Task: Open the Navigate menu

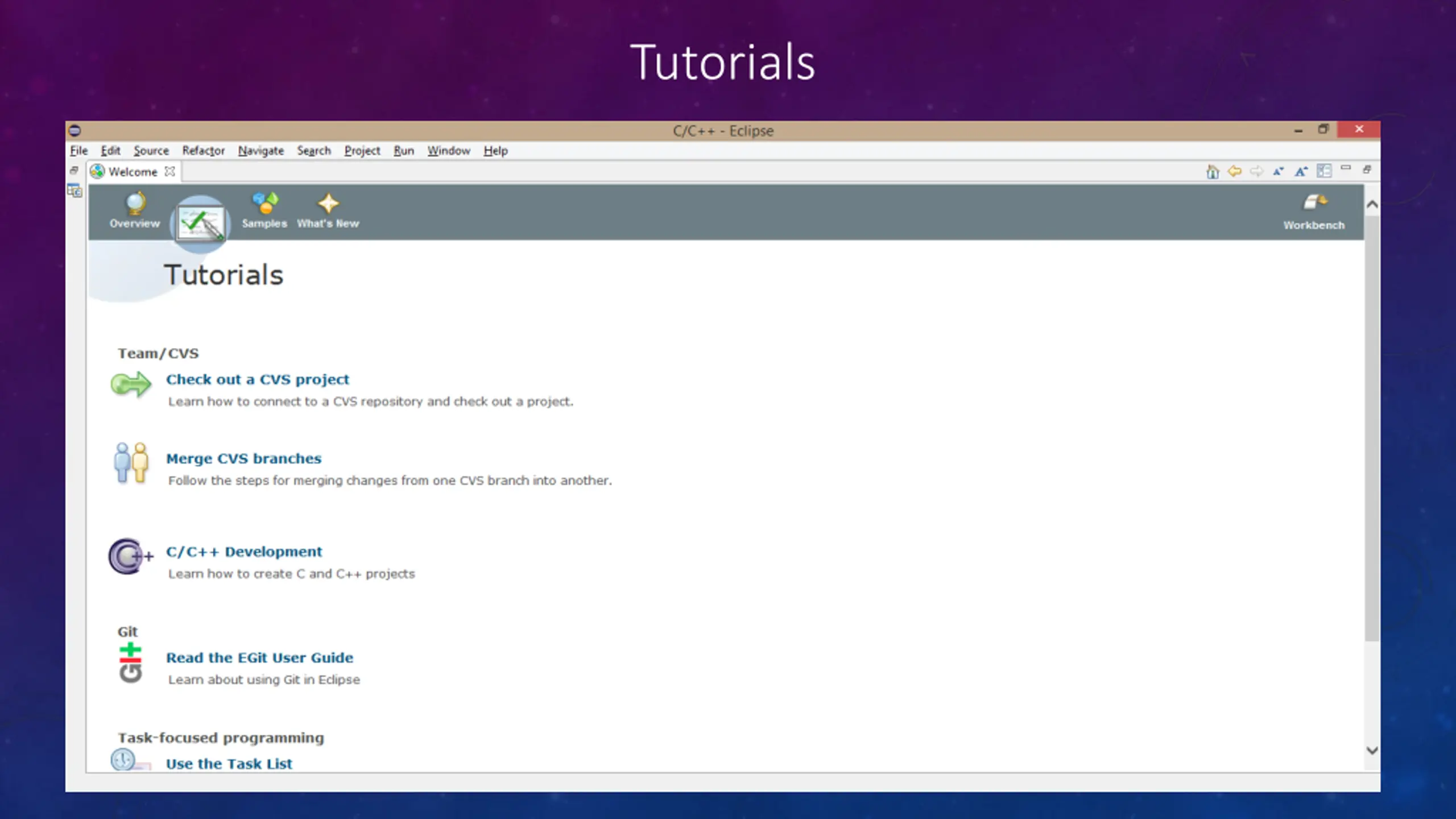Action: [261, 151]
